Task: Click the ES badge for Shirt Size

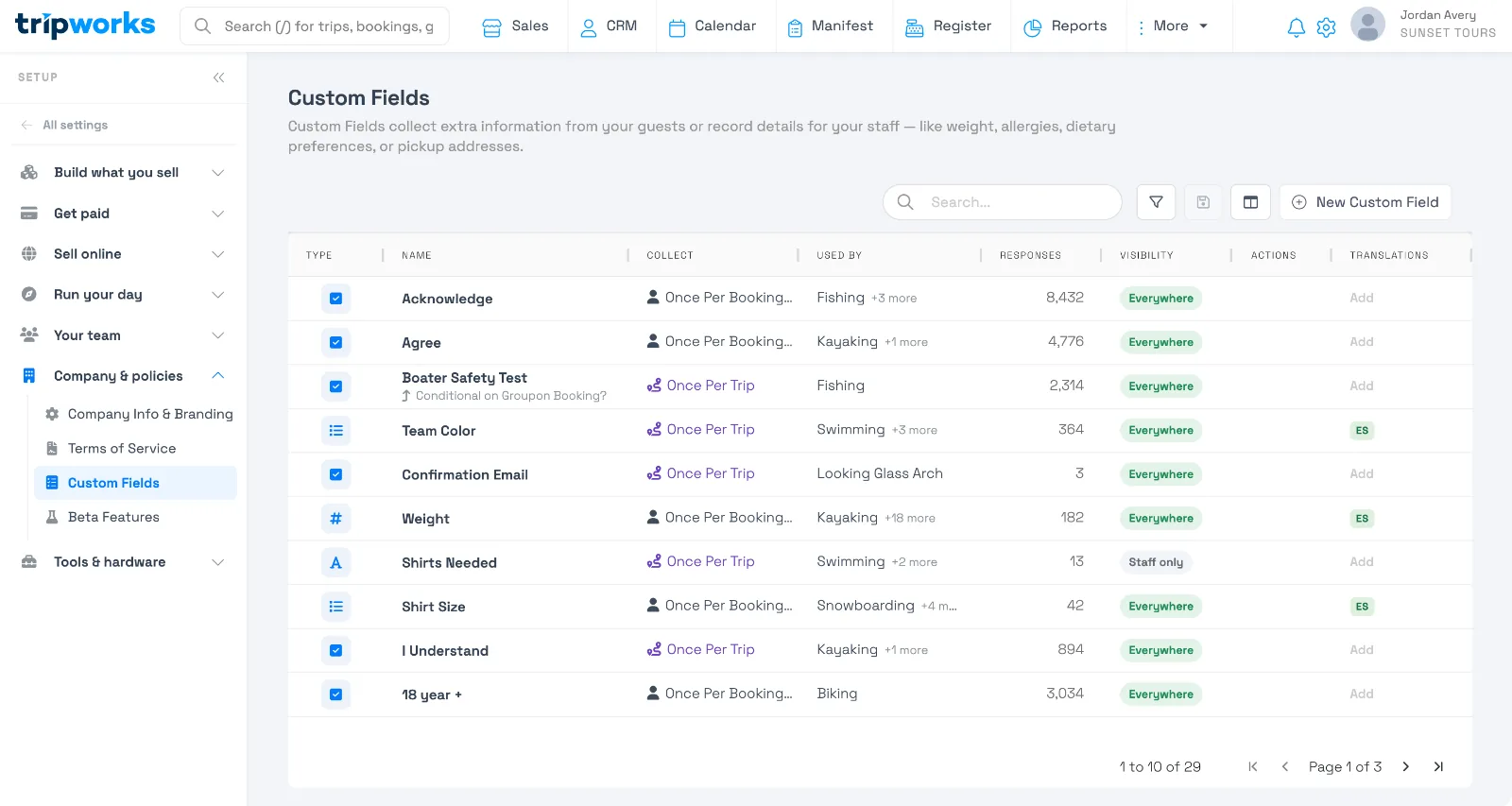Action: 1362,607
